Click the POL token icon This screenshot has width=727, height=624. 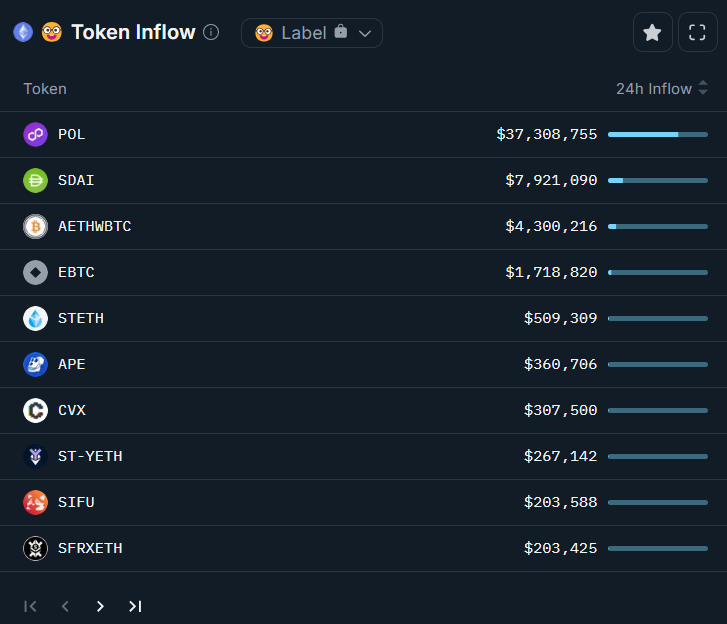click(x=35, y=134)
